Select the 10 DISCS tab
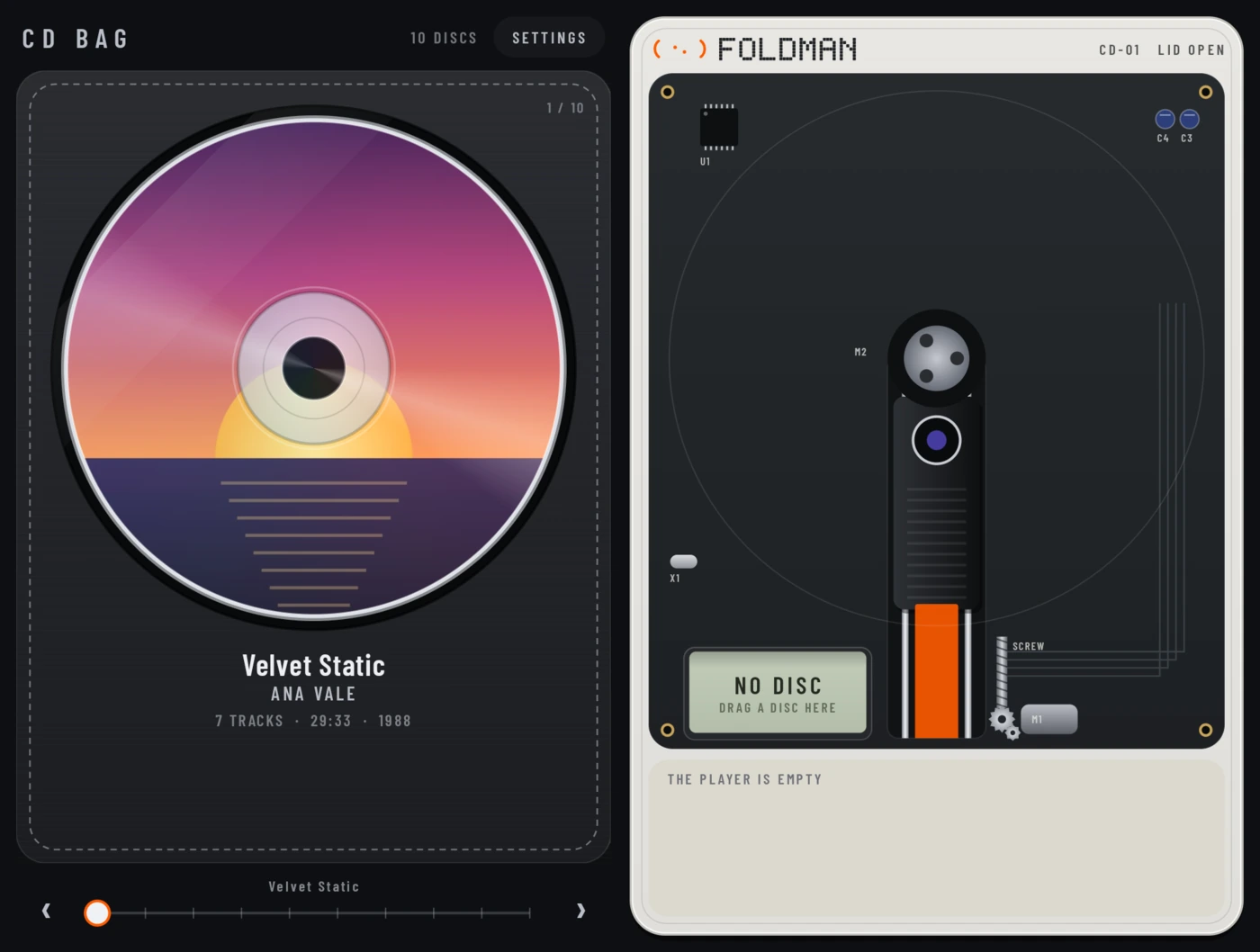Screen dimensions: 1260x952 point(444,38)
